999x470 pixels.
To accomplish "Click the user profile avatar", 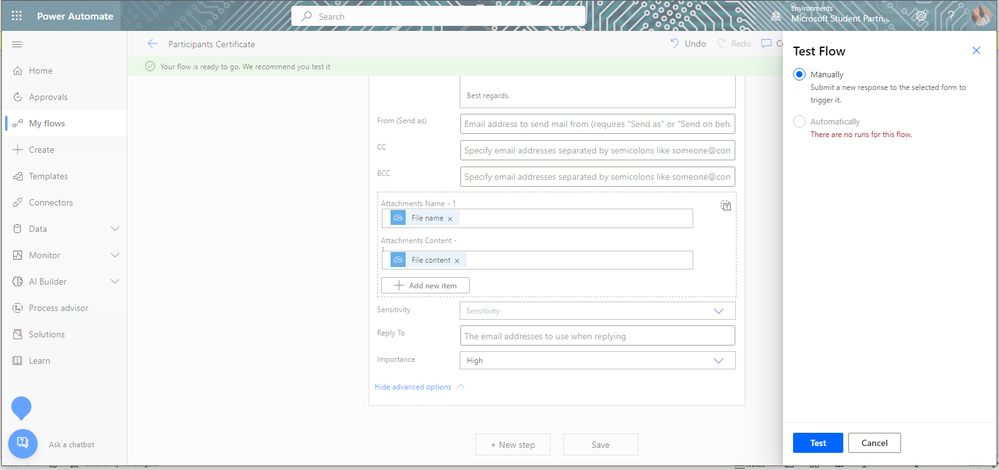I will coord(981,16).
